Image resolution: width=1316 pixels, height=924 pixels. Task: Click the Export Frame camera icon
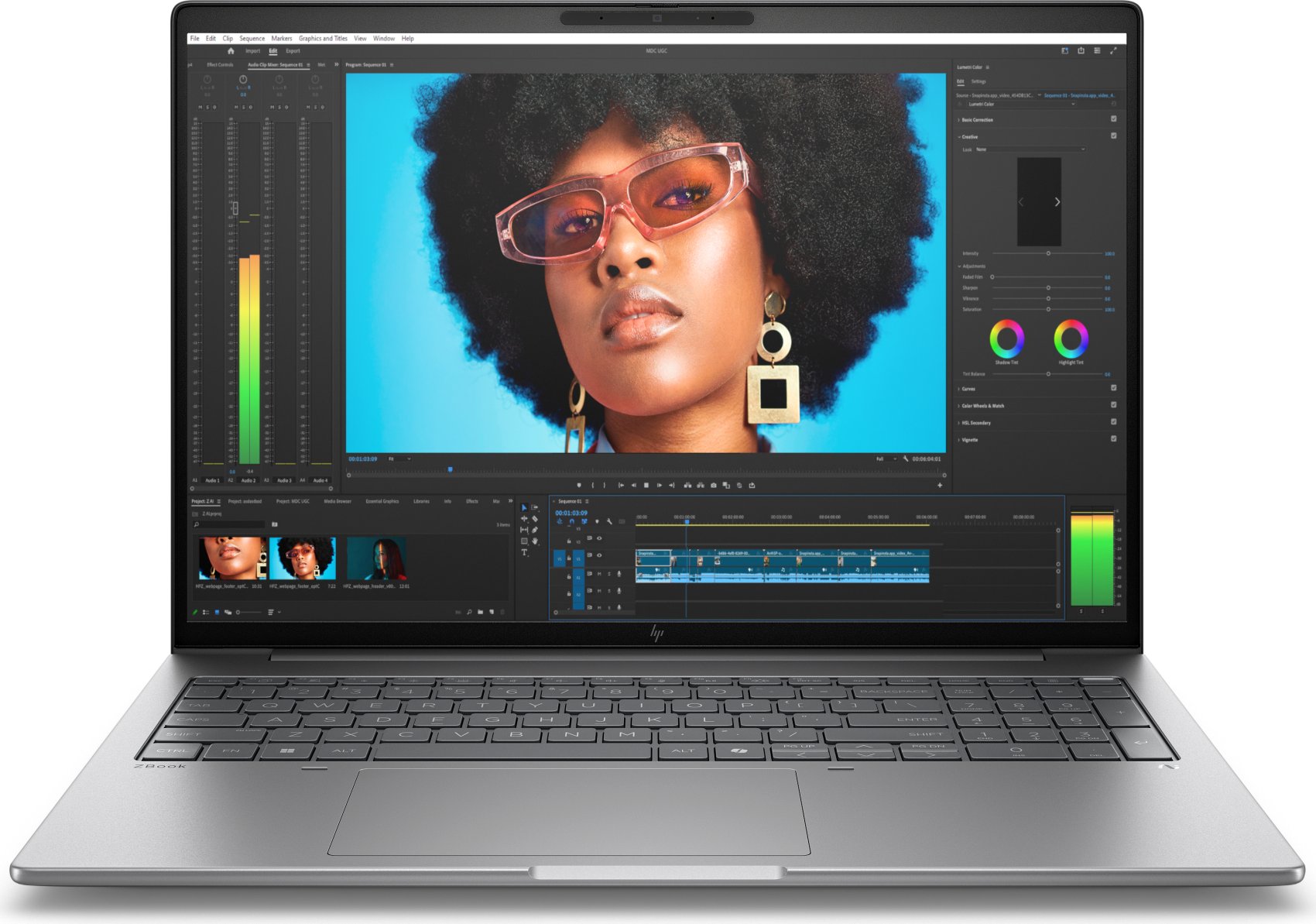coord(713,486)
